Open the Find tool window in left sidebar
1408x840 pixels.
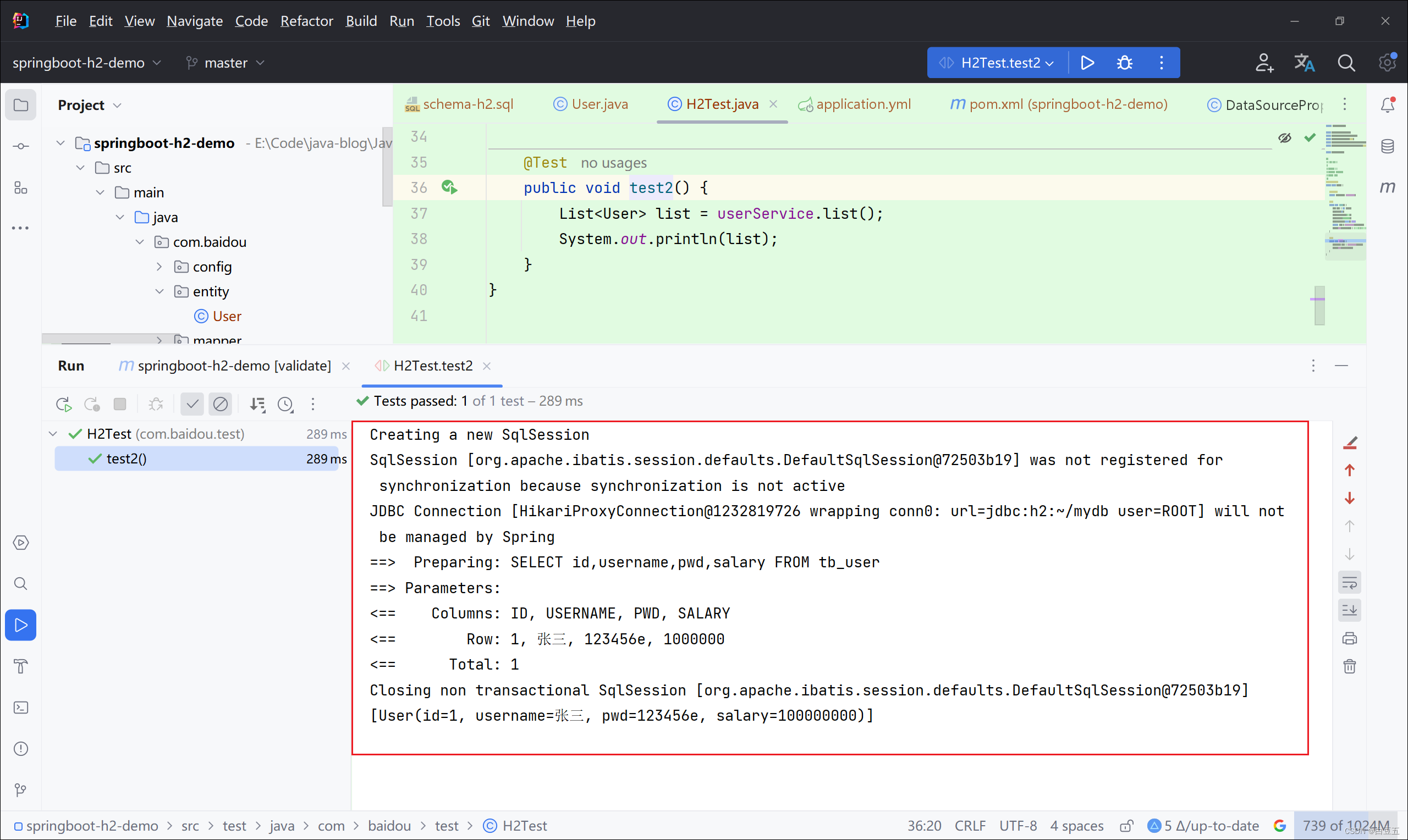20,584
